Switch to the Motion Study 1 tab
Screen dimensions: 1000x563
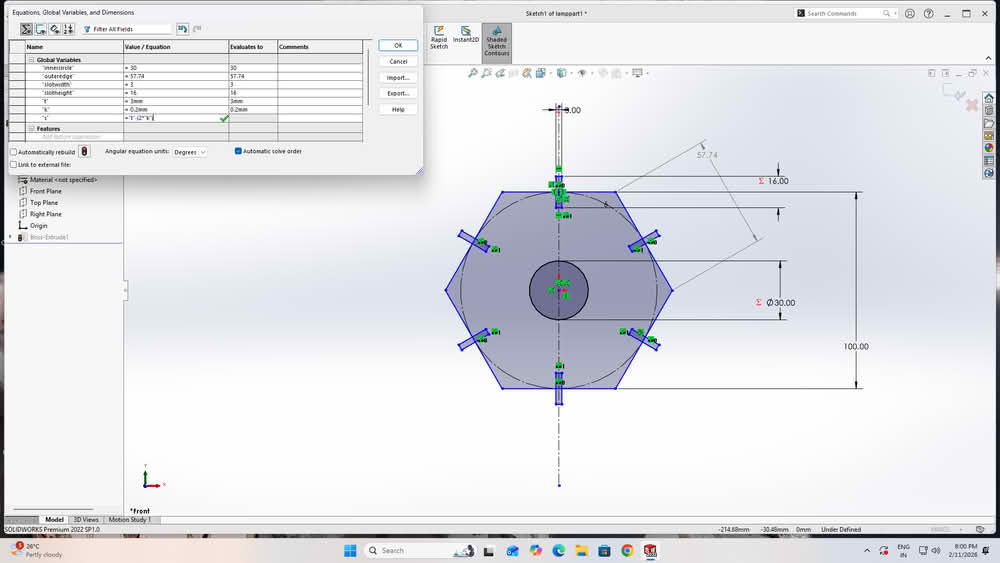(x=129, y=520)
